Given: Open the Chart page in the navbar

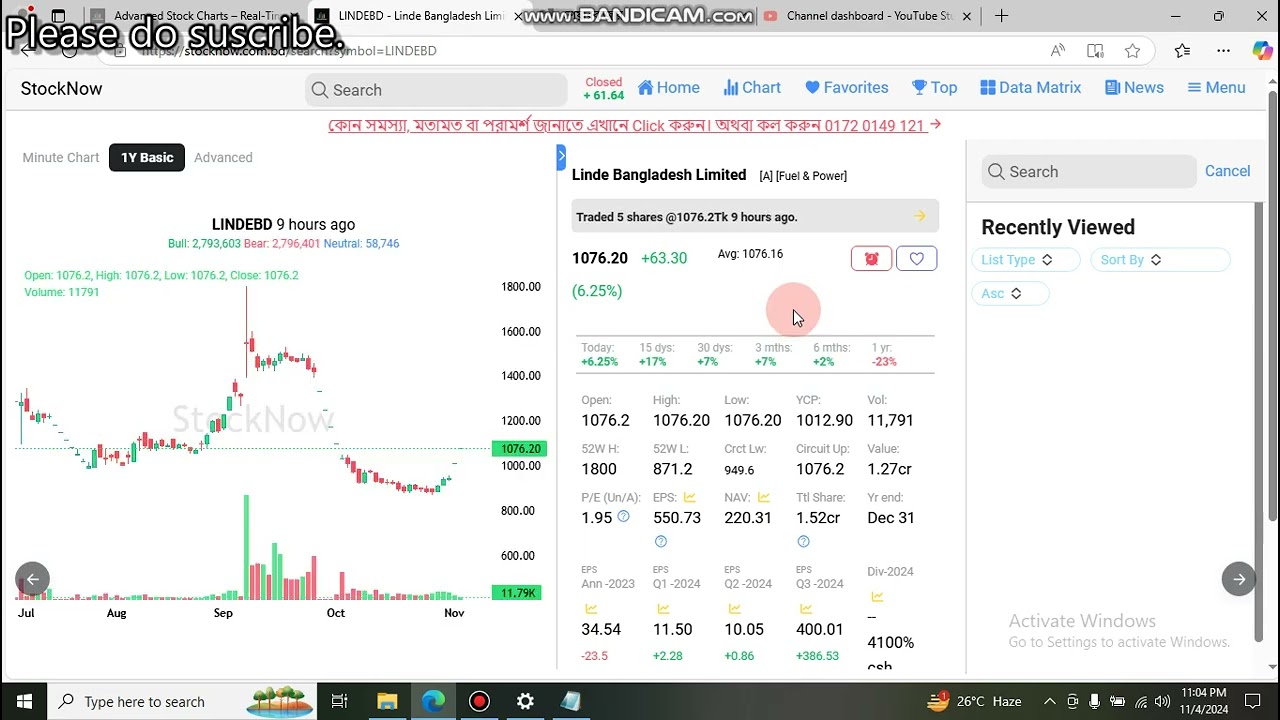Looking at the screenshot, I should [x=752, y=88].
